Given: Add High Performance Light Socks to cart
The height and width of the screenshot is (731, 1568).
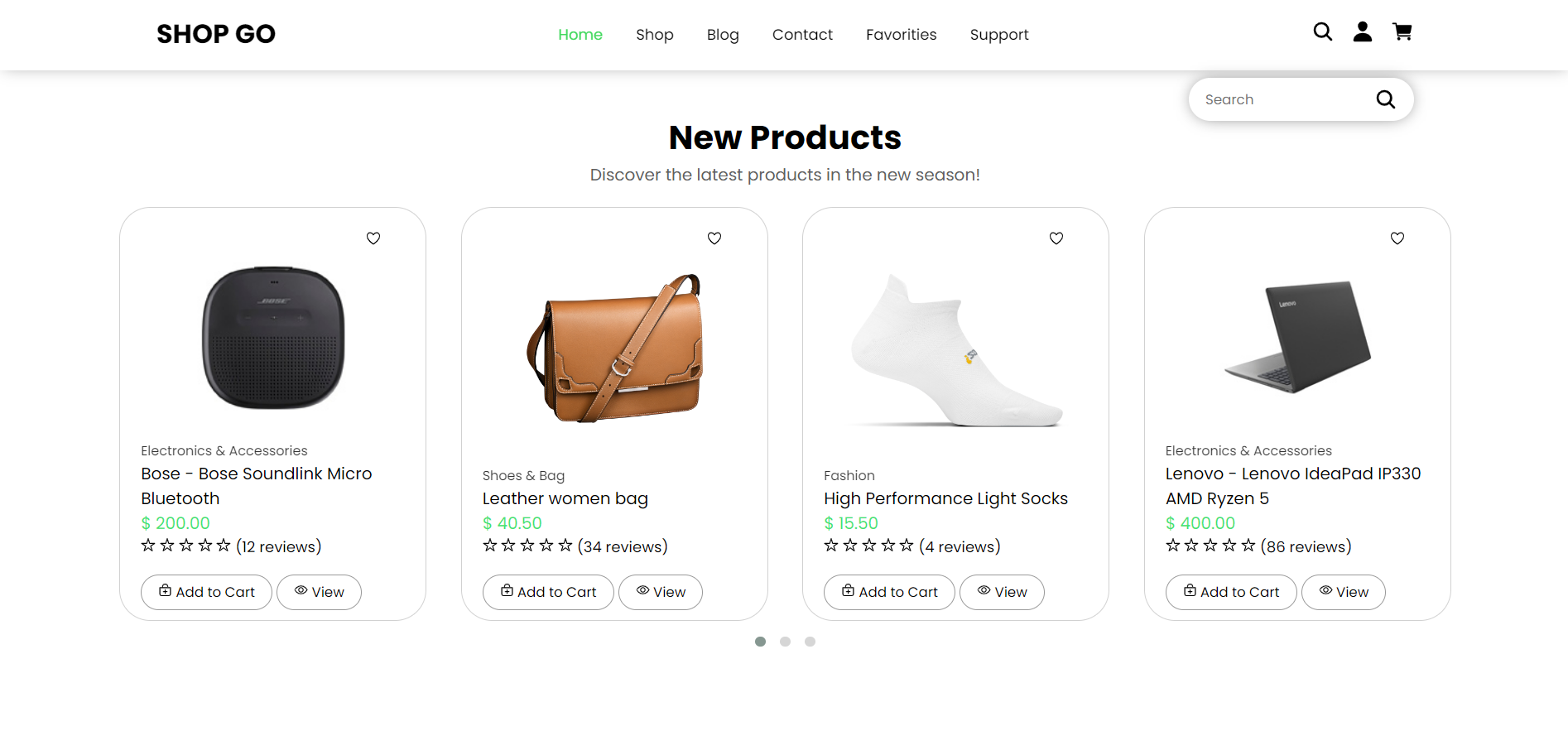Looking at the screenshot, I should [888, 591].
